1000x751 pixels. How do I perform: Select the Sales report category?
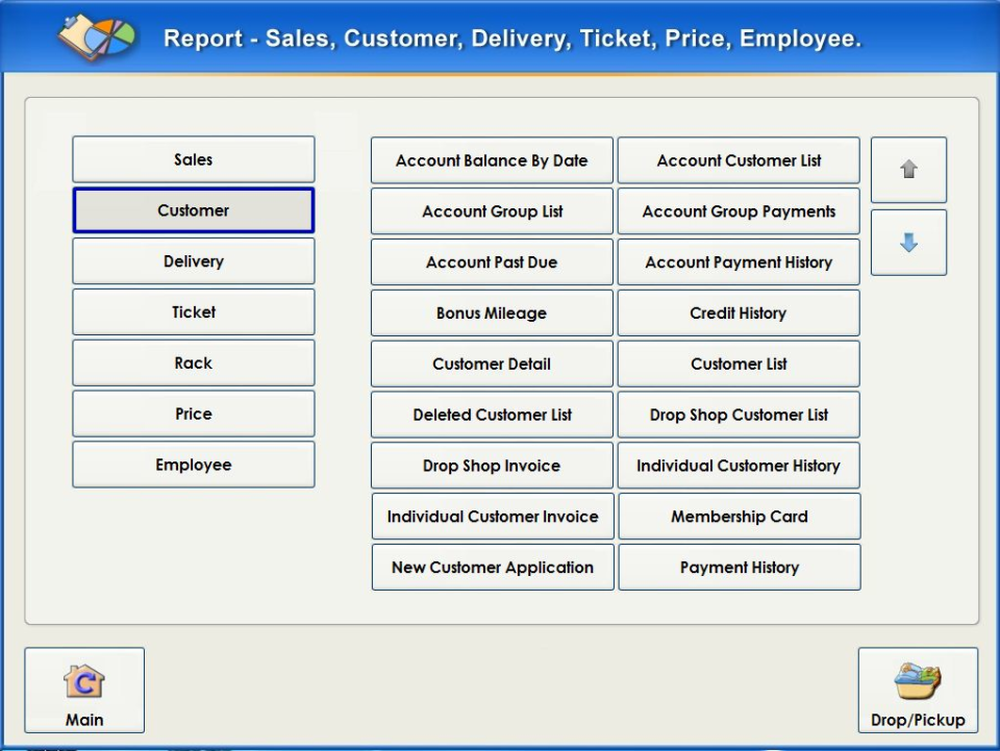click(x=193, y=159)
